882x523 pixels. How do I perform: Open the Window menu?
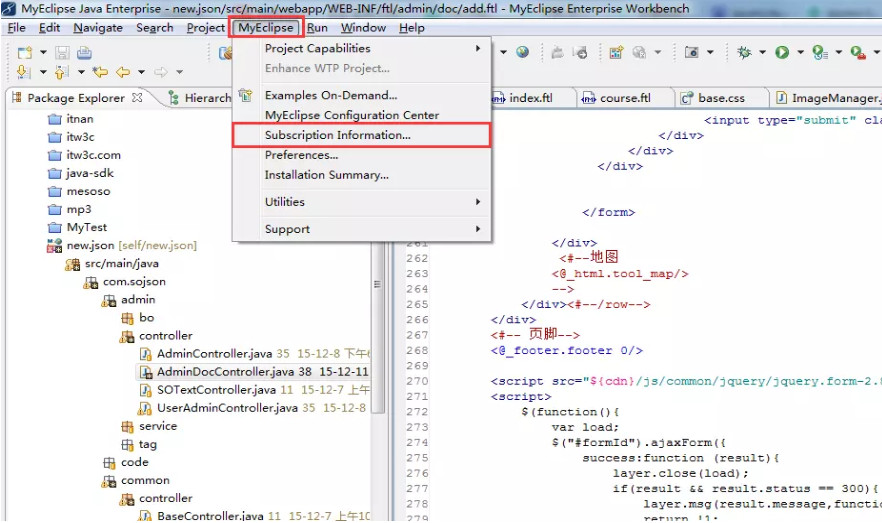click(363, 28)
